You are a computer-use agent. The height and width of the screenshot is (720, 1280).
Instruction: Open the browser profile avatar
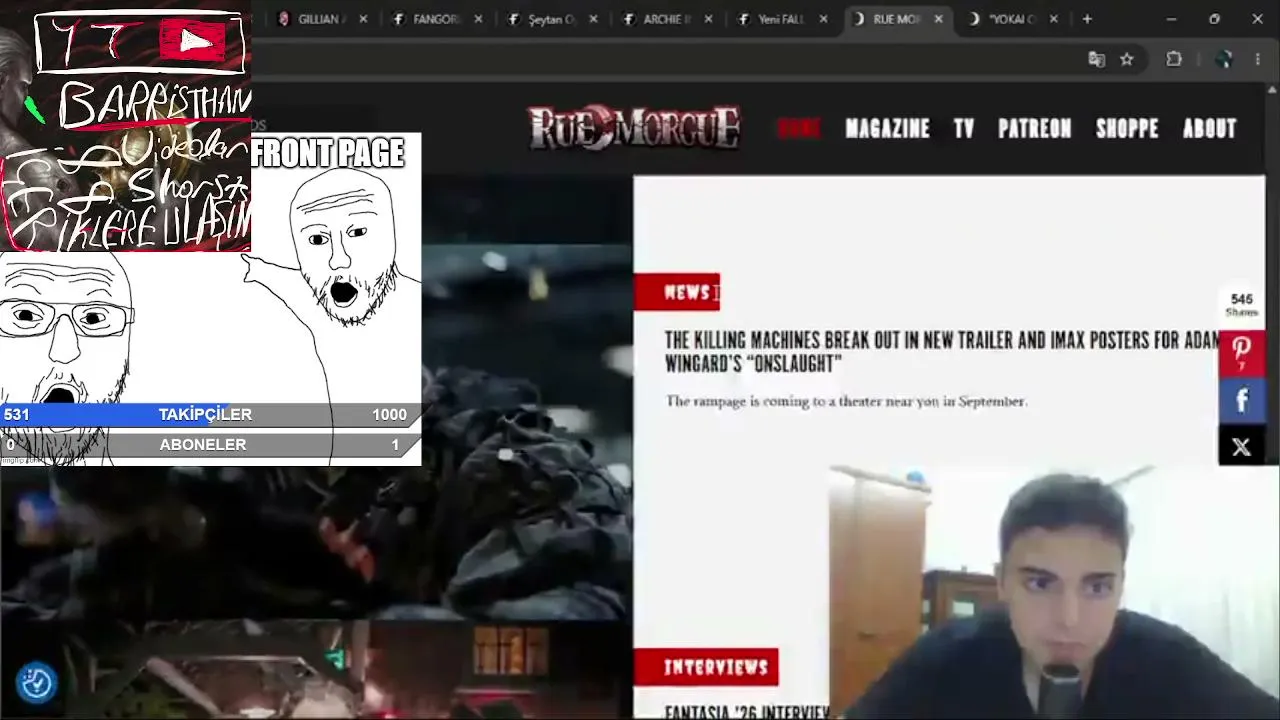(1223, 59)
